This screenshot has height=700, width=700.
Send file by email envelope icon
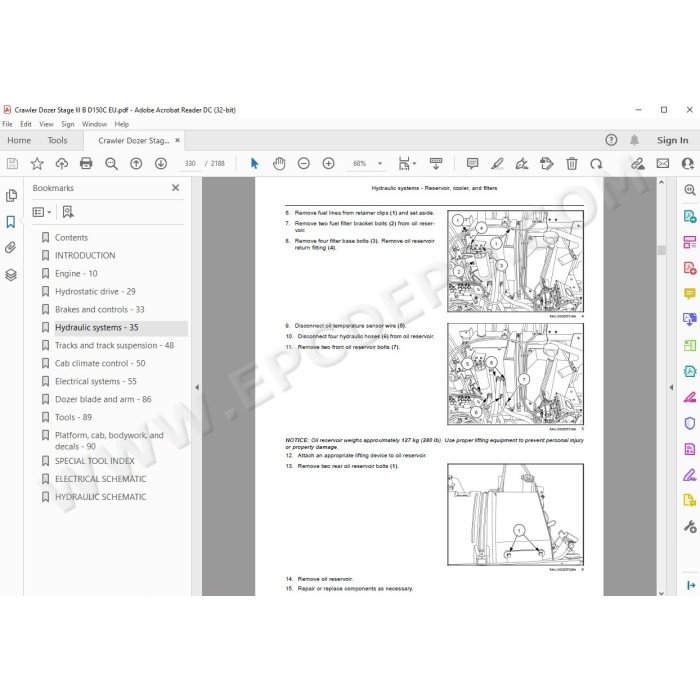tap(663, 164)
